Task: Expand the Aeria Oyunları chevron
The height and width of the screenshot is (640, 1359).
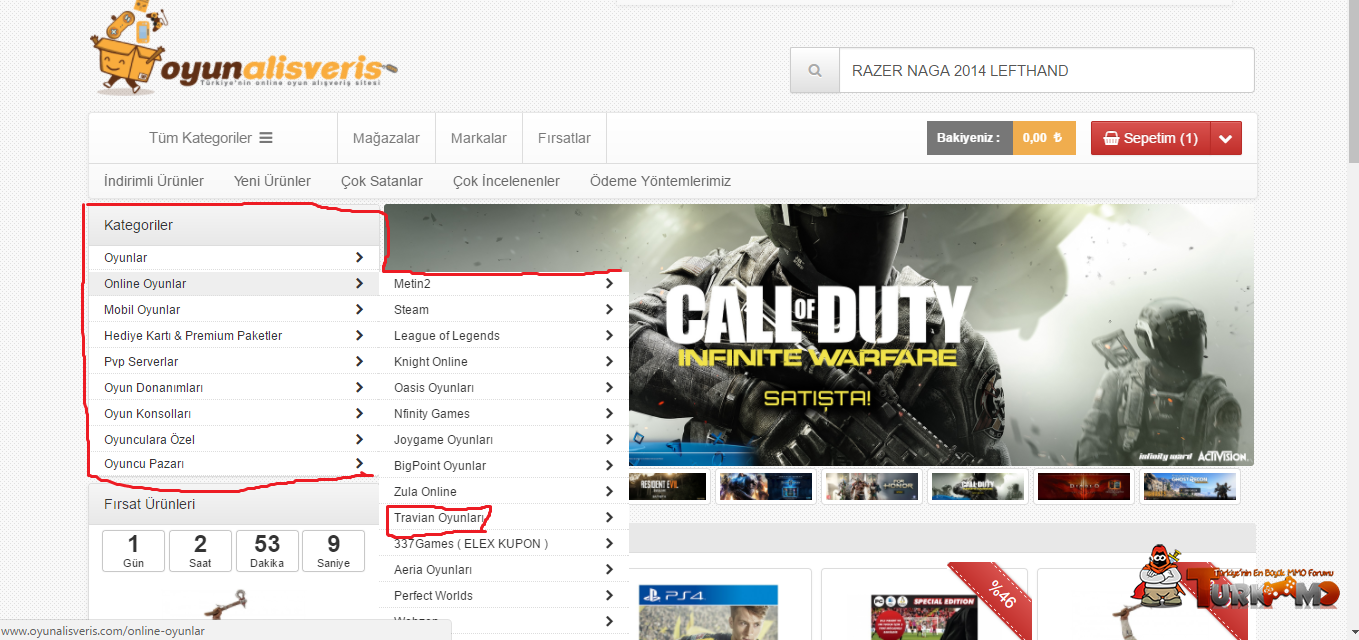Action: [609, 570]
